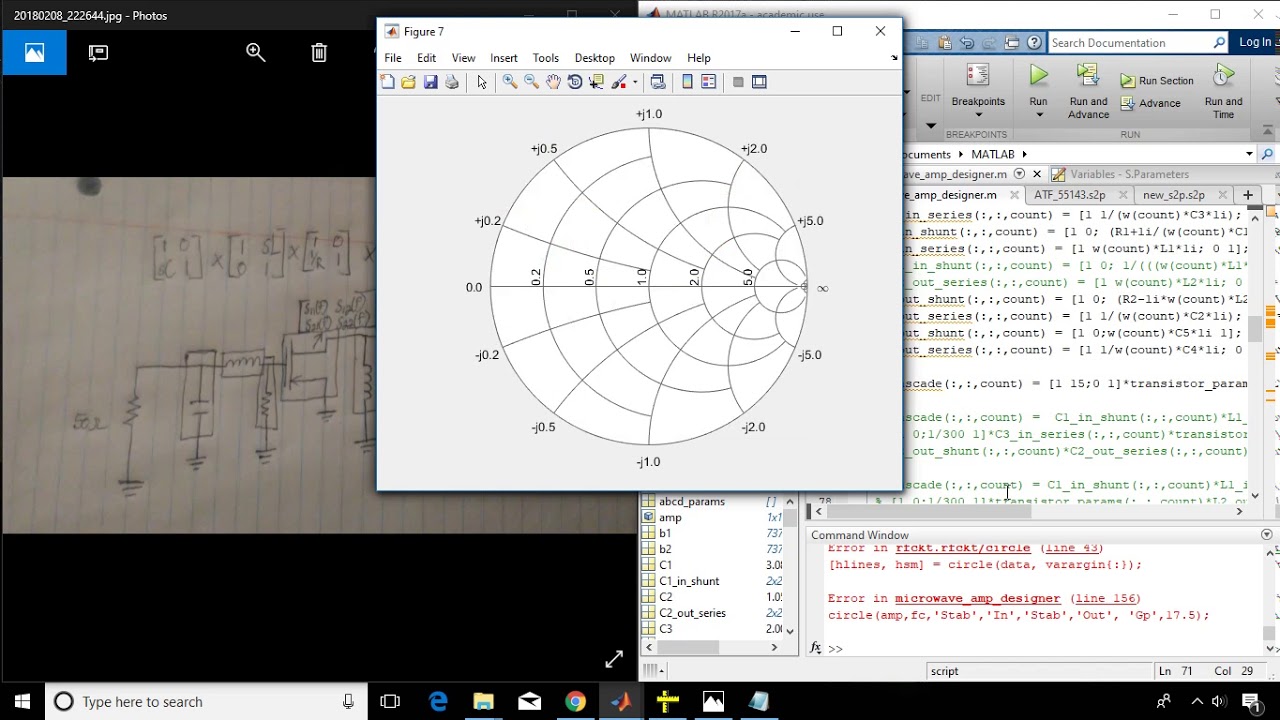1280x720 pixels.
Task: Click Run and Time in MATLAB
Action: (x=1223, y=92)
